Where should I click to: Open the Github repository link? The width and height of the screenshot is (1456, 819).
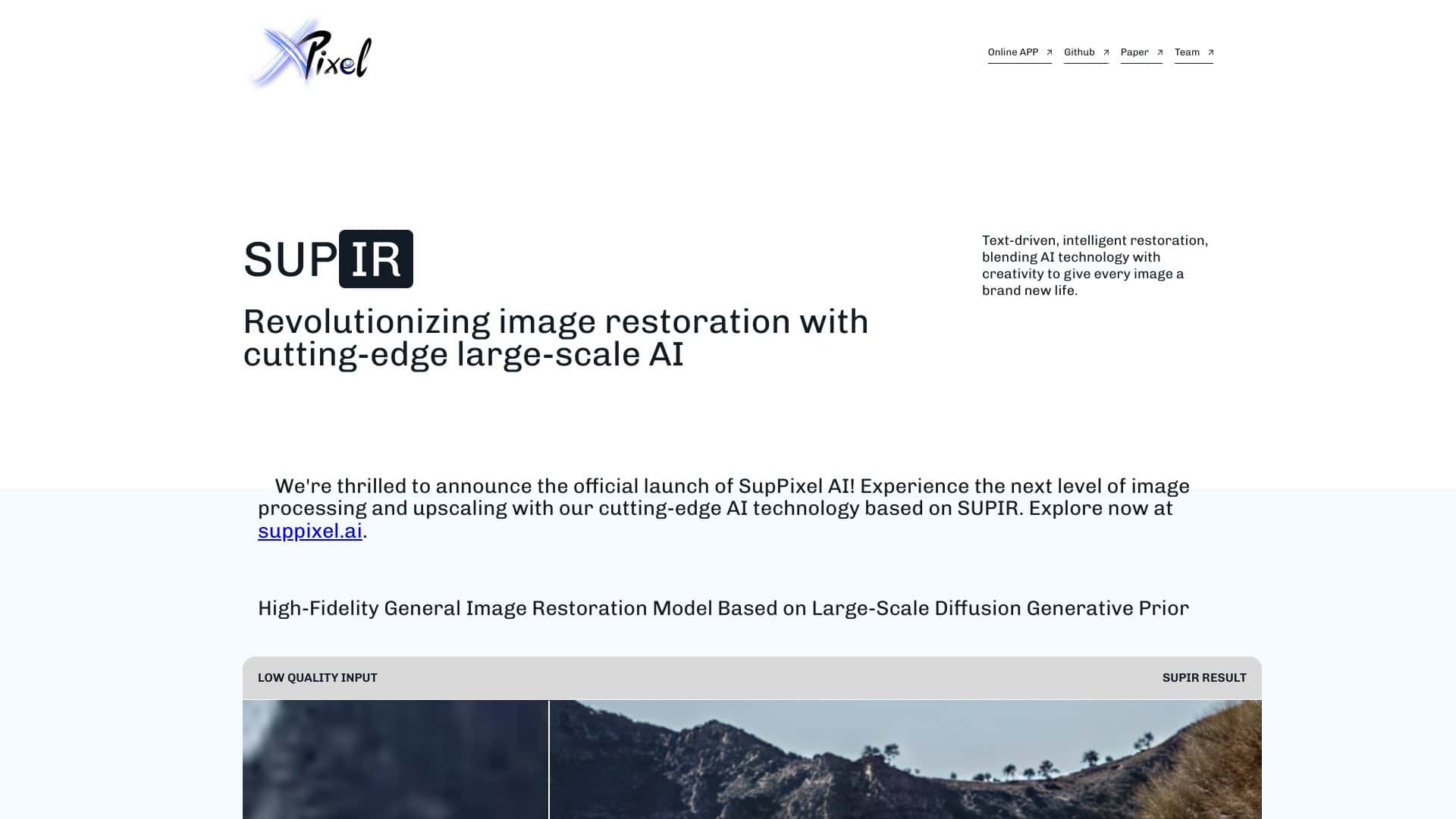pos(1079,52)
